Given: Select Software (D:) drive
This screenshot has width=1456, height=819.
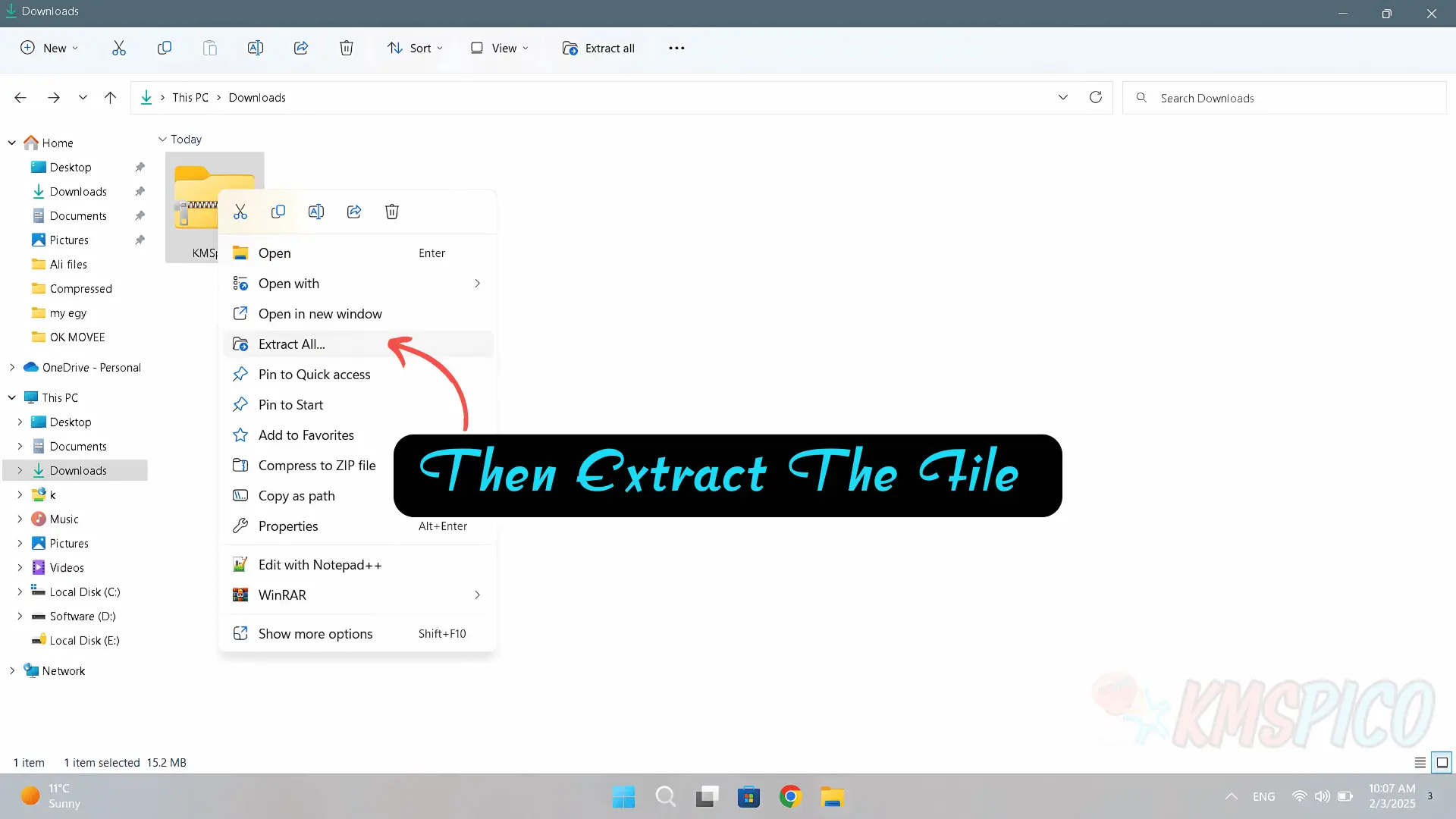Looking at the screenshot, I should click(82, 616).
